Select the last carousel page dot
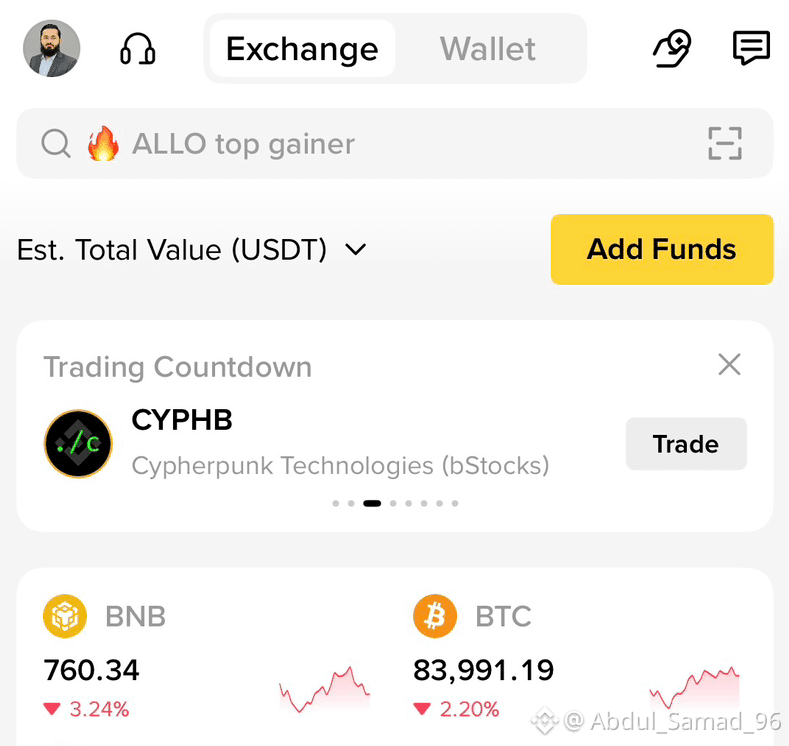This screenshot has height=746, width=789. coord(455,503)
